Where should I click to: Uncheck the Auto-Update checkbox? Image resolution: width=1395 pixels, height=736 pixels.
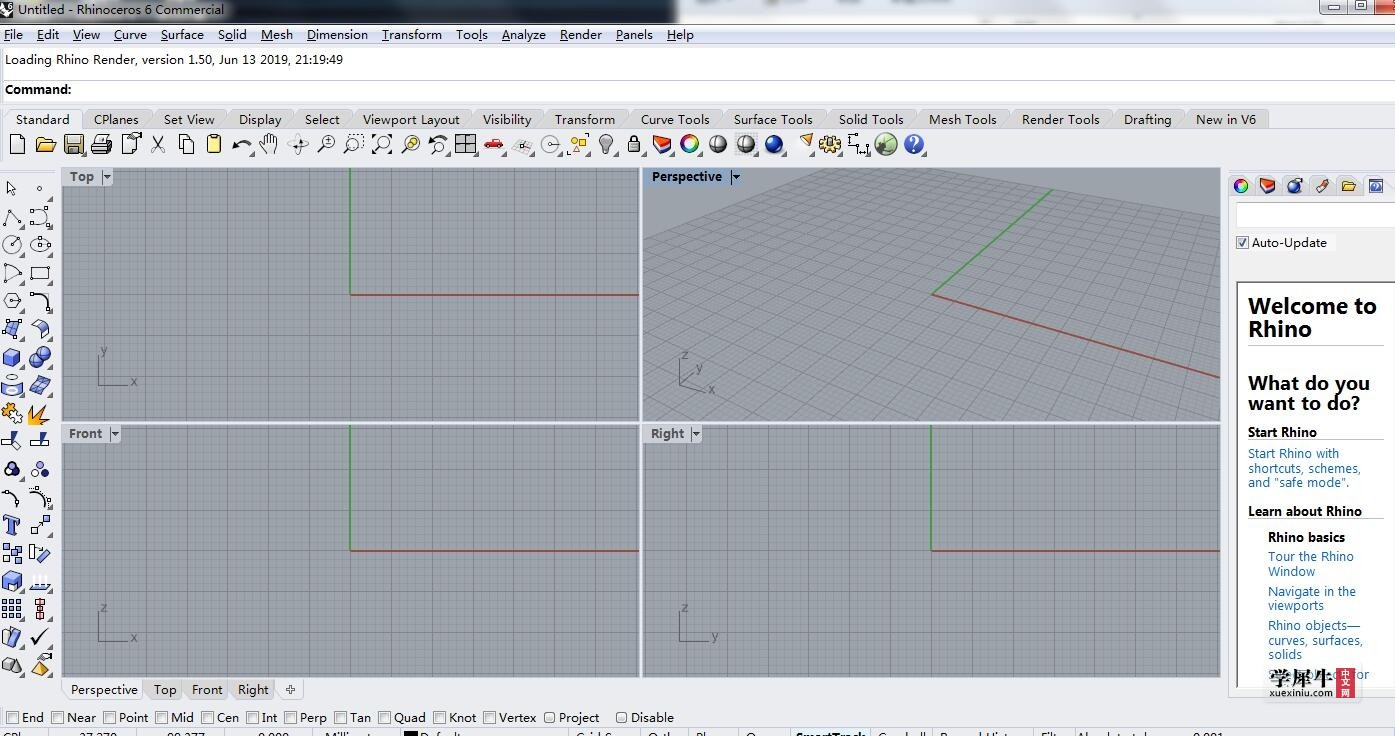click(1242, 242)
